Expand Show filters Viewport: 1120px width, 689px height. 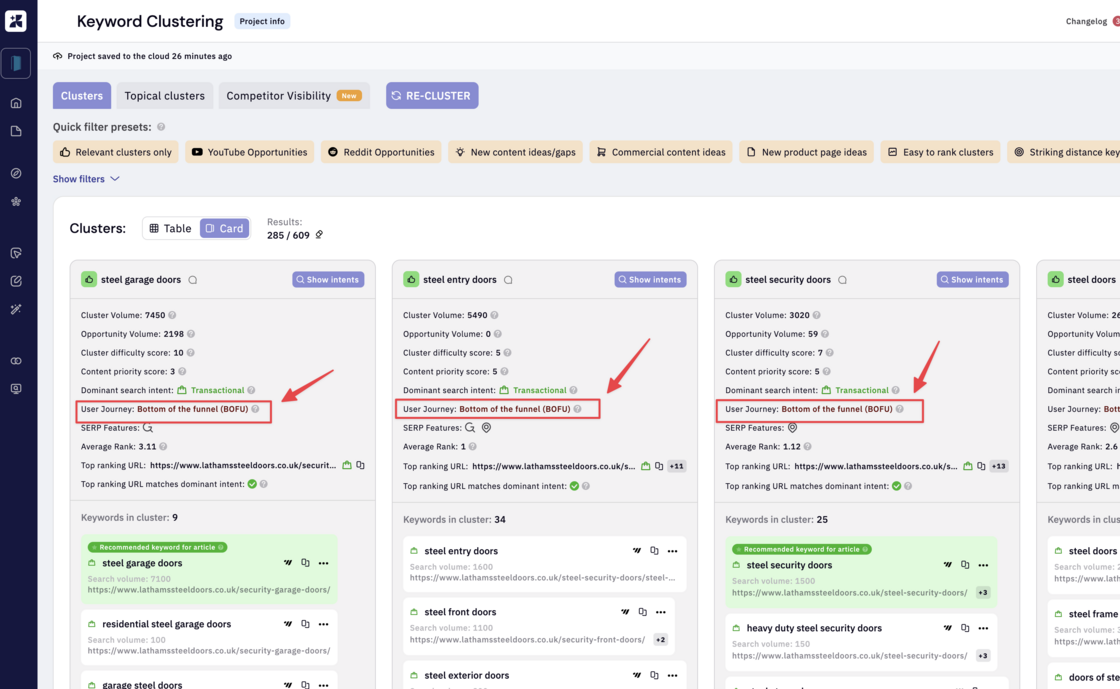tap(86, 179)
